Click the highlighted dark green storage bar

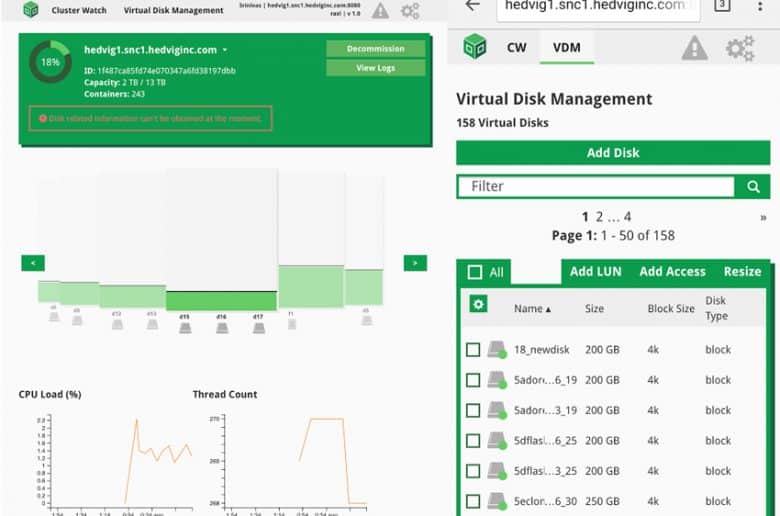tap(221, 301)
